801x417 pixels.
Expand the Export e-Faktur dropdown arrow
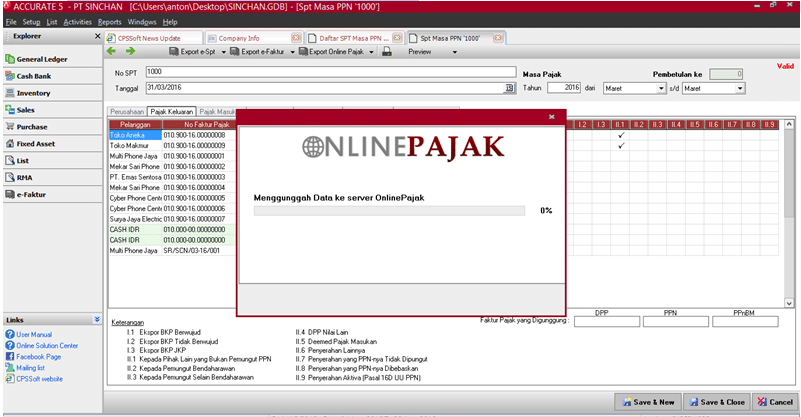click(x=293, y=52)
